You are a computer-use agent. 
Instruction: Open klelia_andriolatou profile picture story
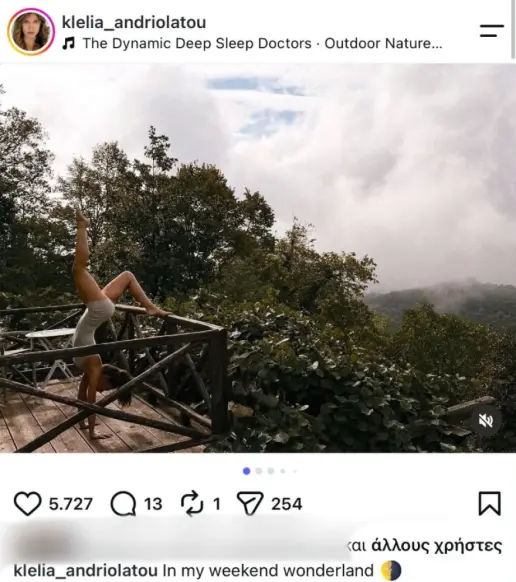(x=31, y=32)
